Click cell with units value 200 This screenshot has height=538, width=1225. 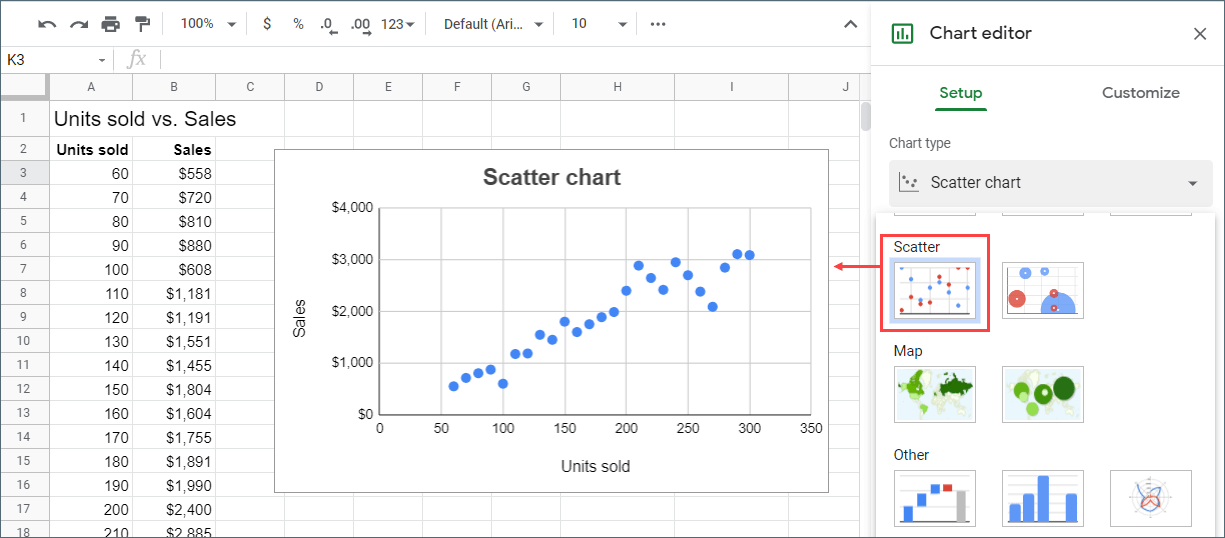(91, 509)
